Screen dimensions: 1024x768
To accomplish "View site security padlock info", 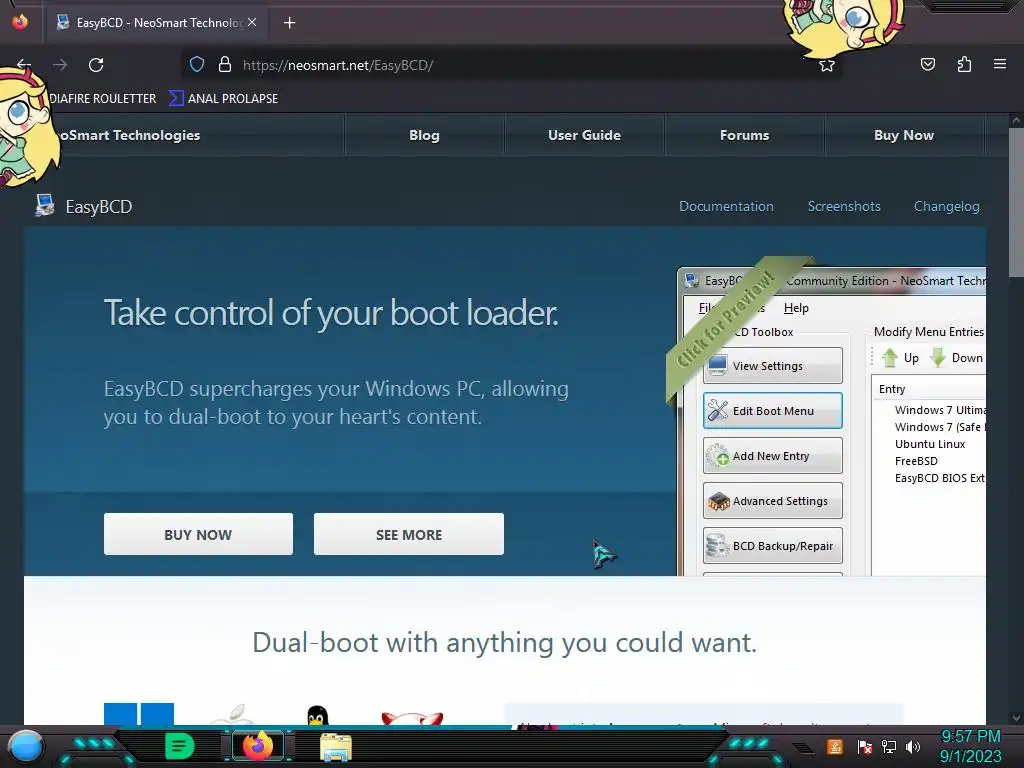I will [225, 65].
